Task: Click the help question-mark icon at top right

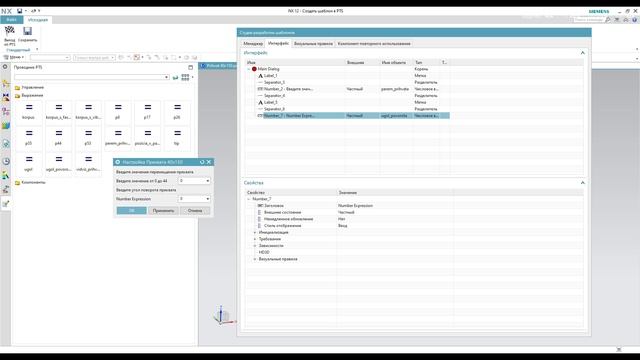Action: (635, 20)
